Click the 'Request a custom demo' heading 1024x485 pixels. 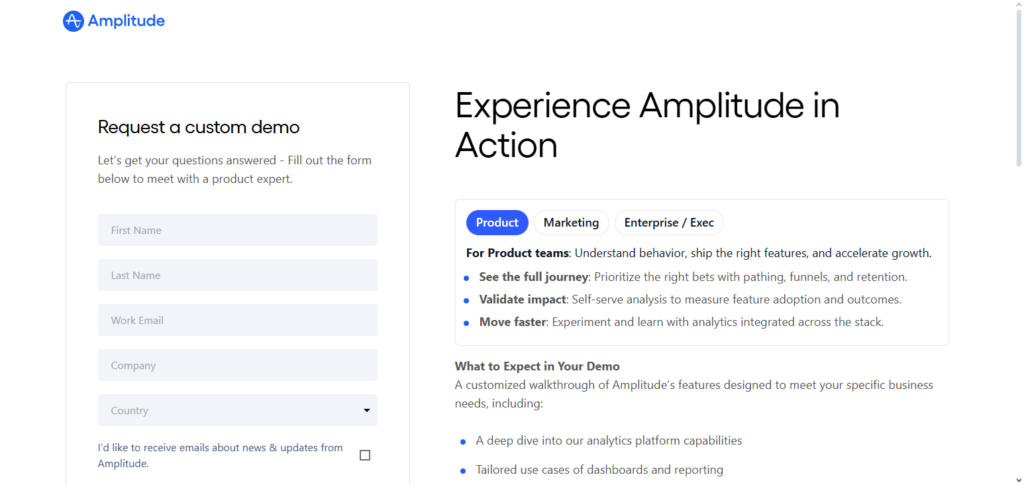199,127
